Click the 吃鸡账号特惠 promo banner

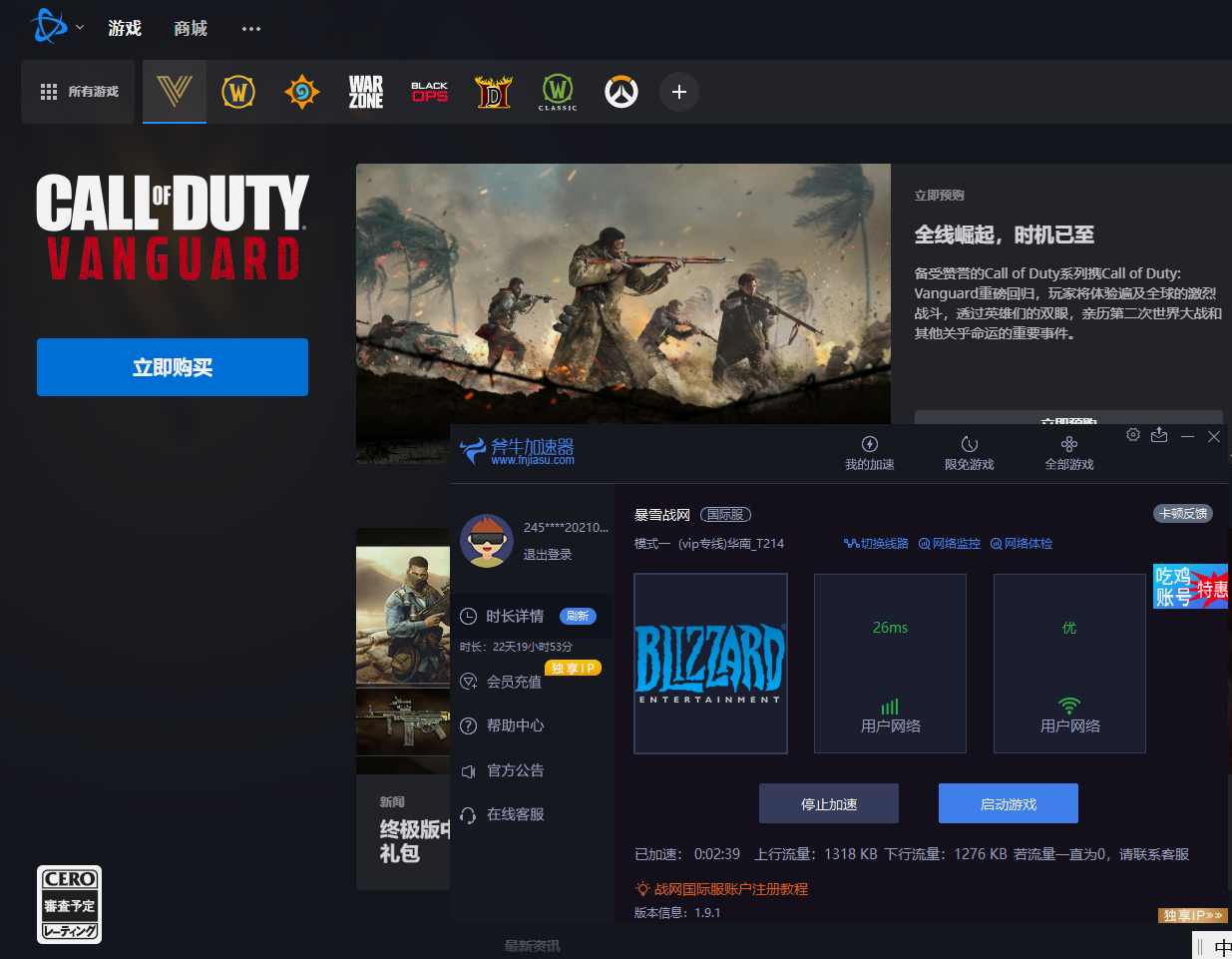[x=1191, y=586]
